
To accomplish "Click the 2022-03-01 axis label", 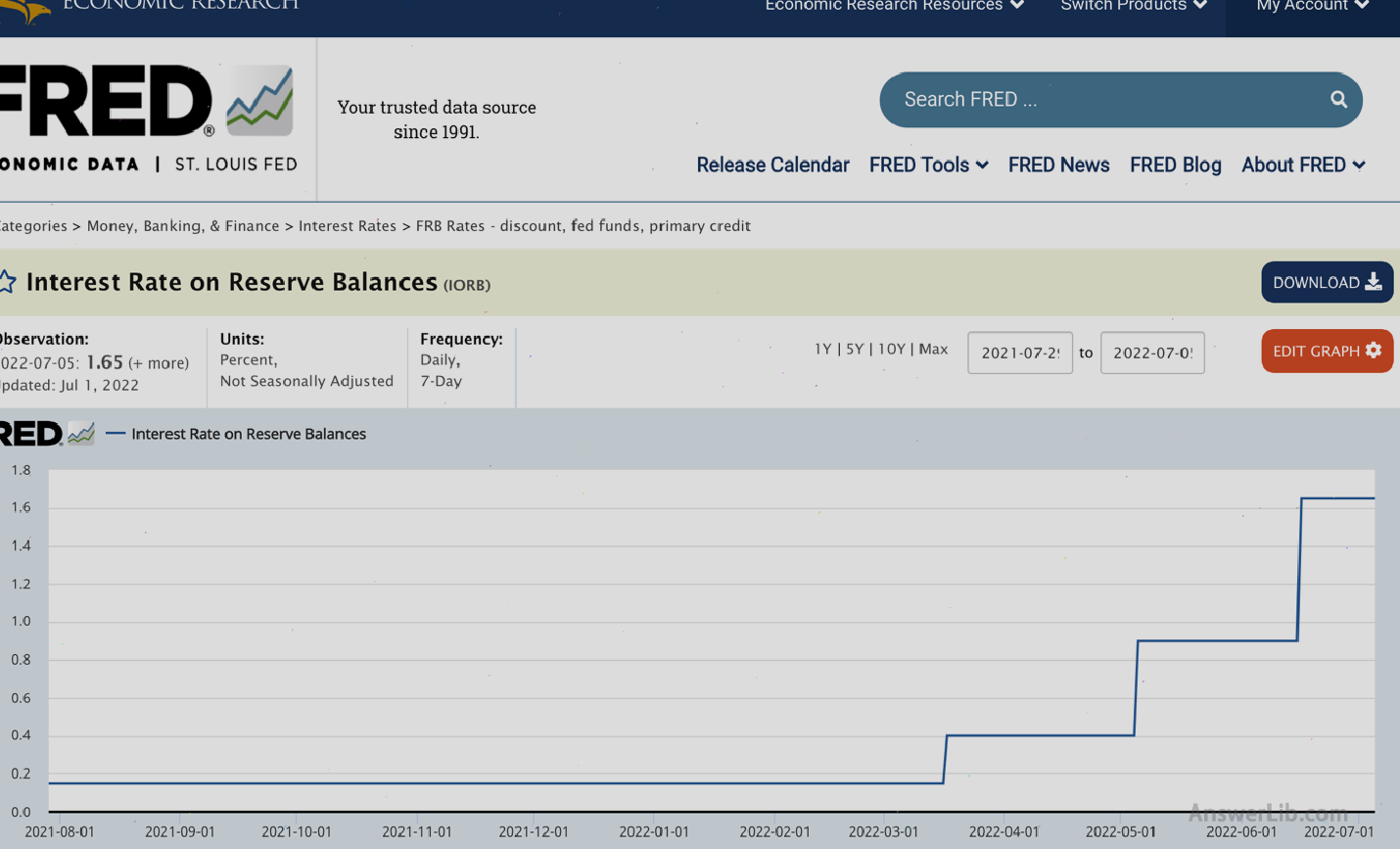I will [884, 831].
